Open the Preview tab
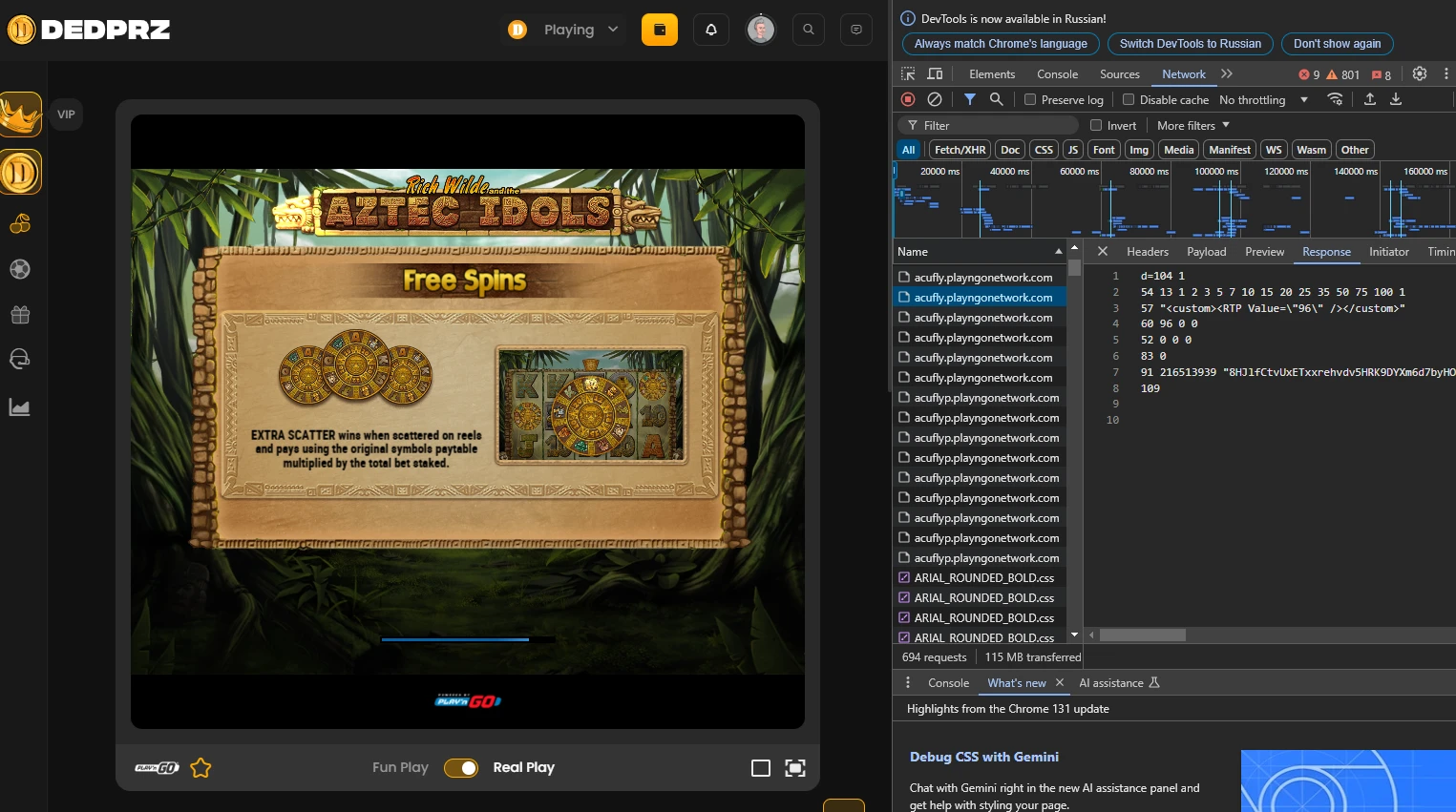Viewport: 1456px width, 812px height. [x=1265, y=251]
